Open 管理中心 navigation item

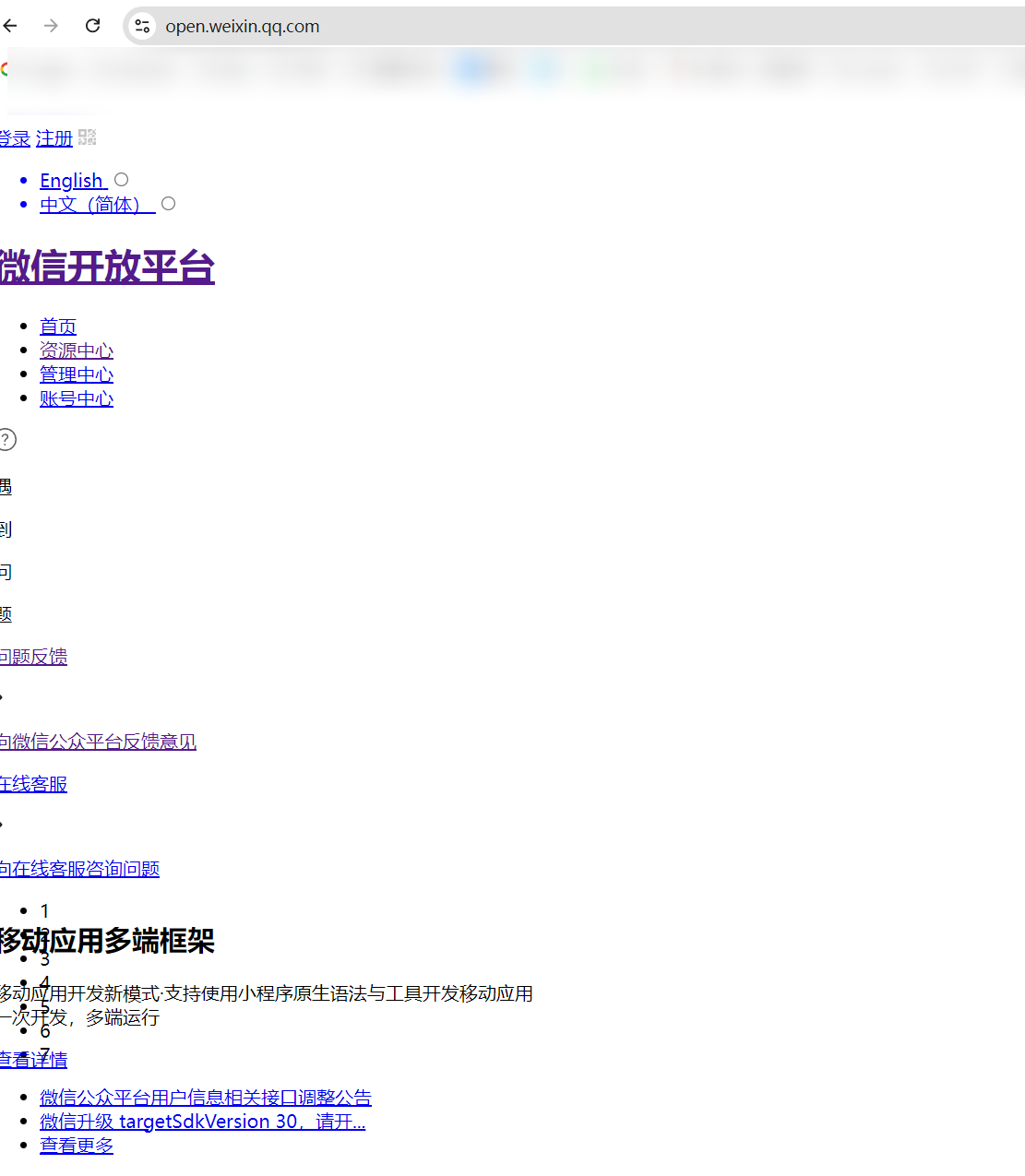point(77,374)
